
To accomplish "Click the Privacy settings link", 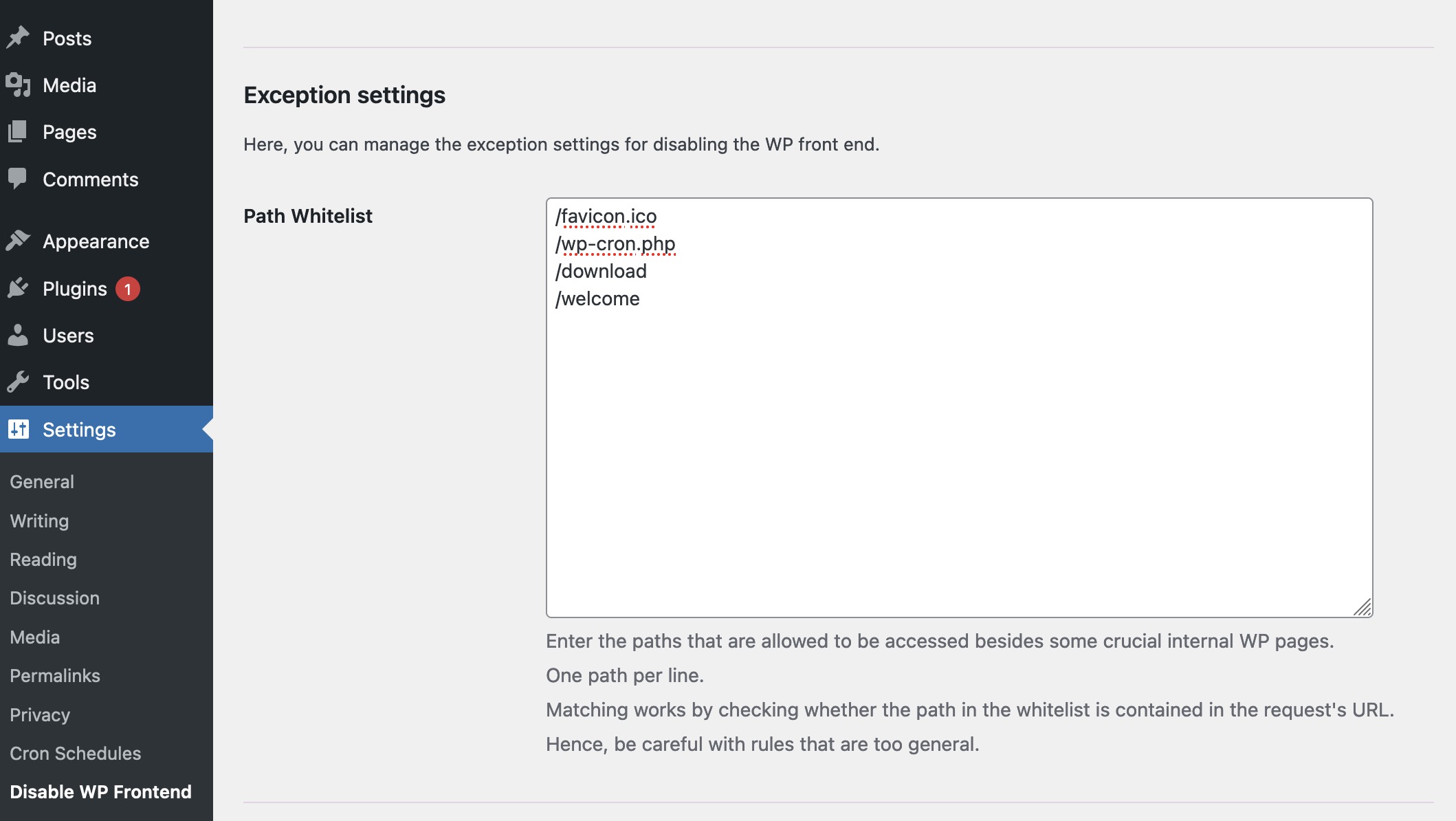I will point(40,714).
